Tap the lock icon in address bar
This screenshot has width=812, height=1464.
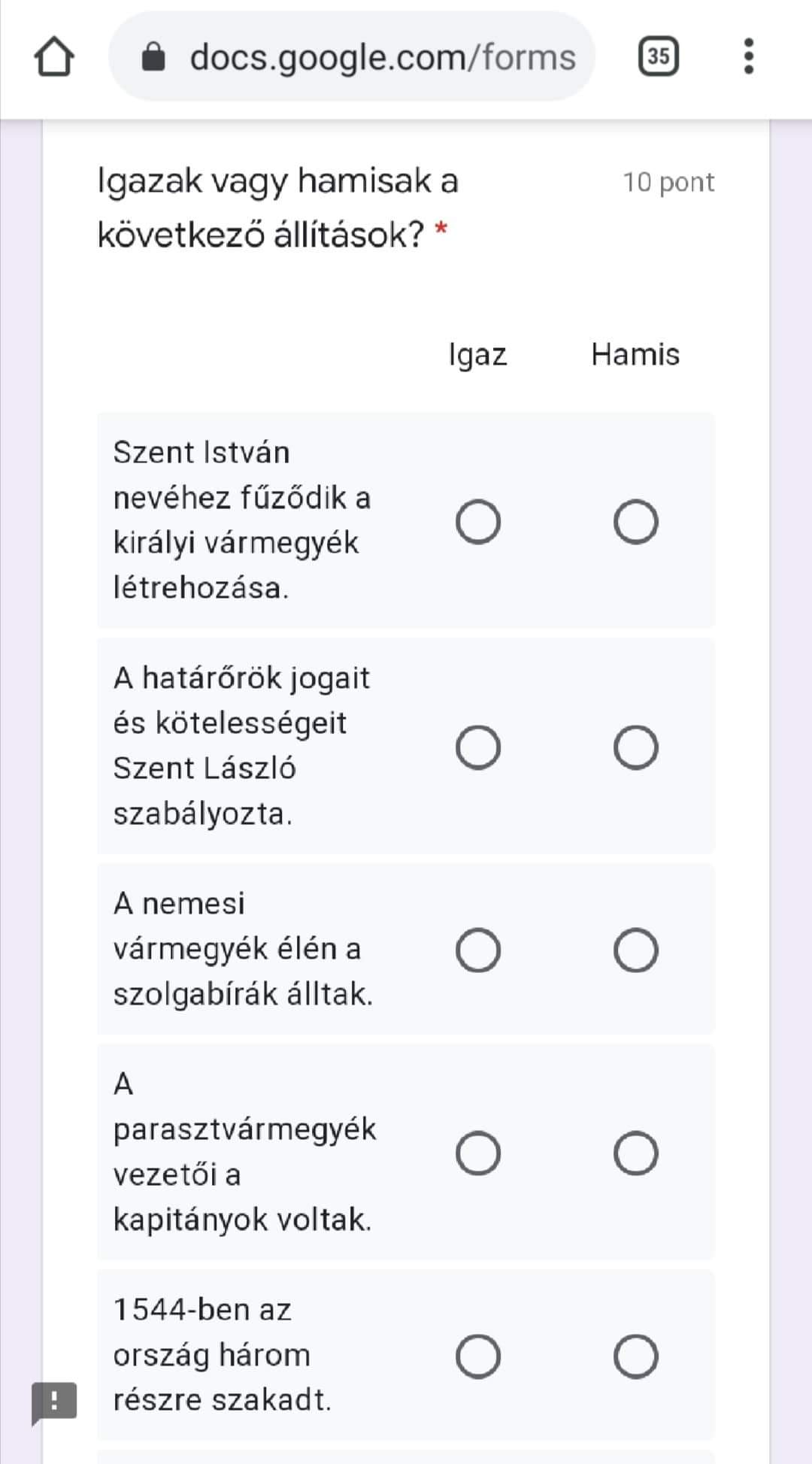click(153, 57)
